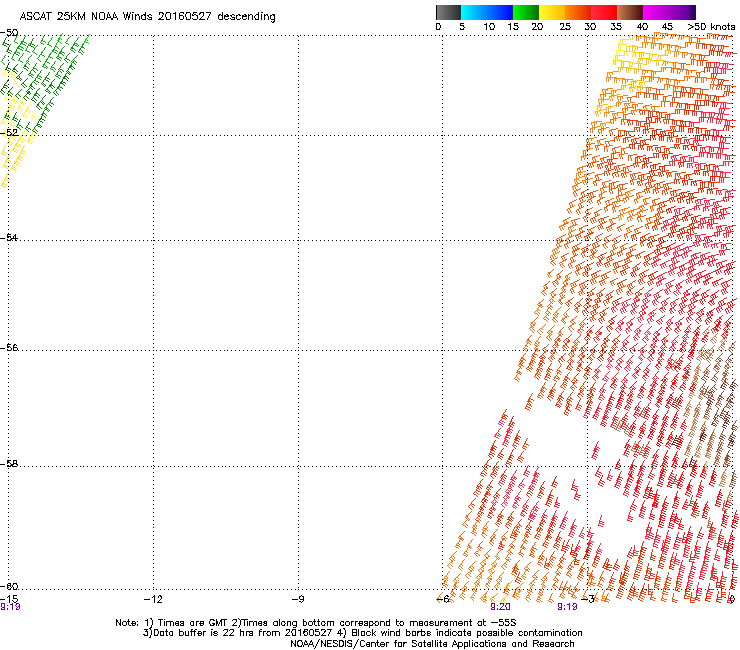Click the magenta 40-45 knots legend swatch

coord(656,12)
